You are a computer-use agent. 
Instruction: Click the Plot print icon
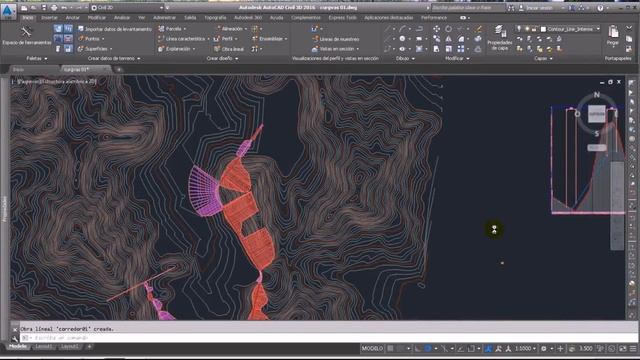[x=54, y=7]
